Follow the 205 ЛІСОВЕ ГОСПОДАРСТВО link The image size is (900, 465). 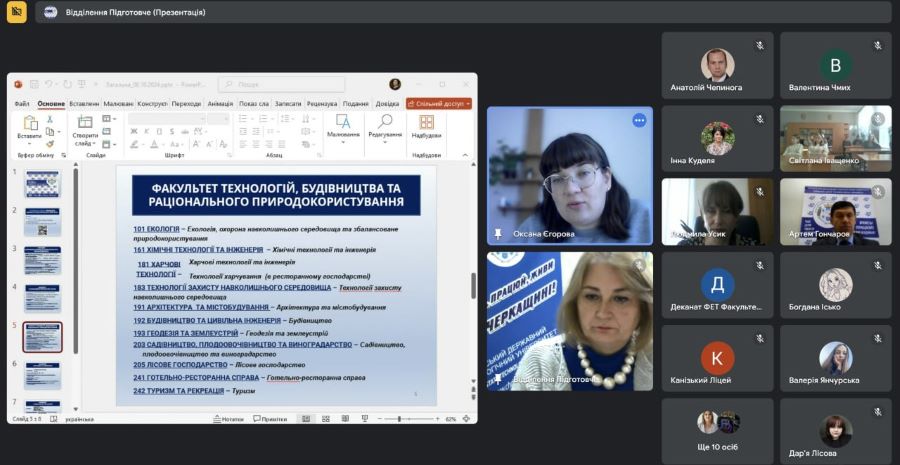pos(181,365)
